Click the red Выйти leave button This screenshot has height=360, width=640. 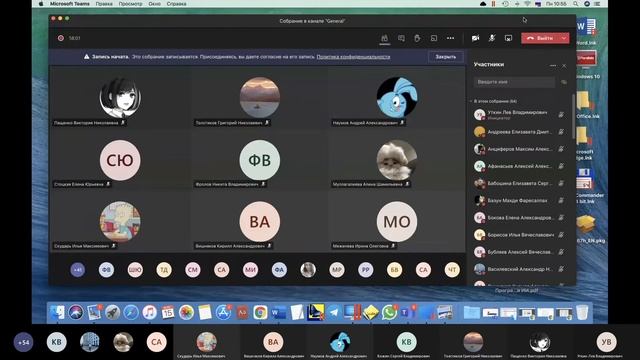click(x=540, y=38)
